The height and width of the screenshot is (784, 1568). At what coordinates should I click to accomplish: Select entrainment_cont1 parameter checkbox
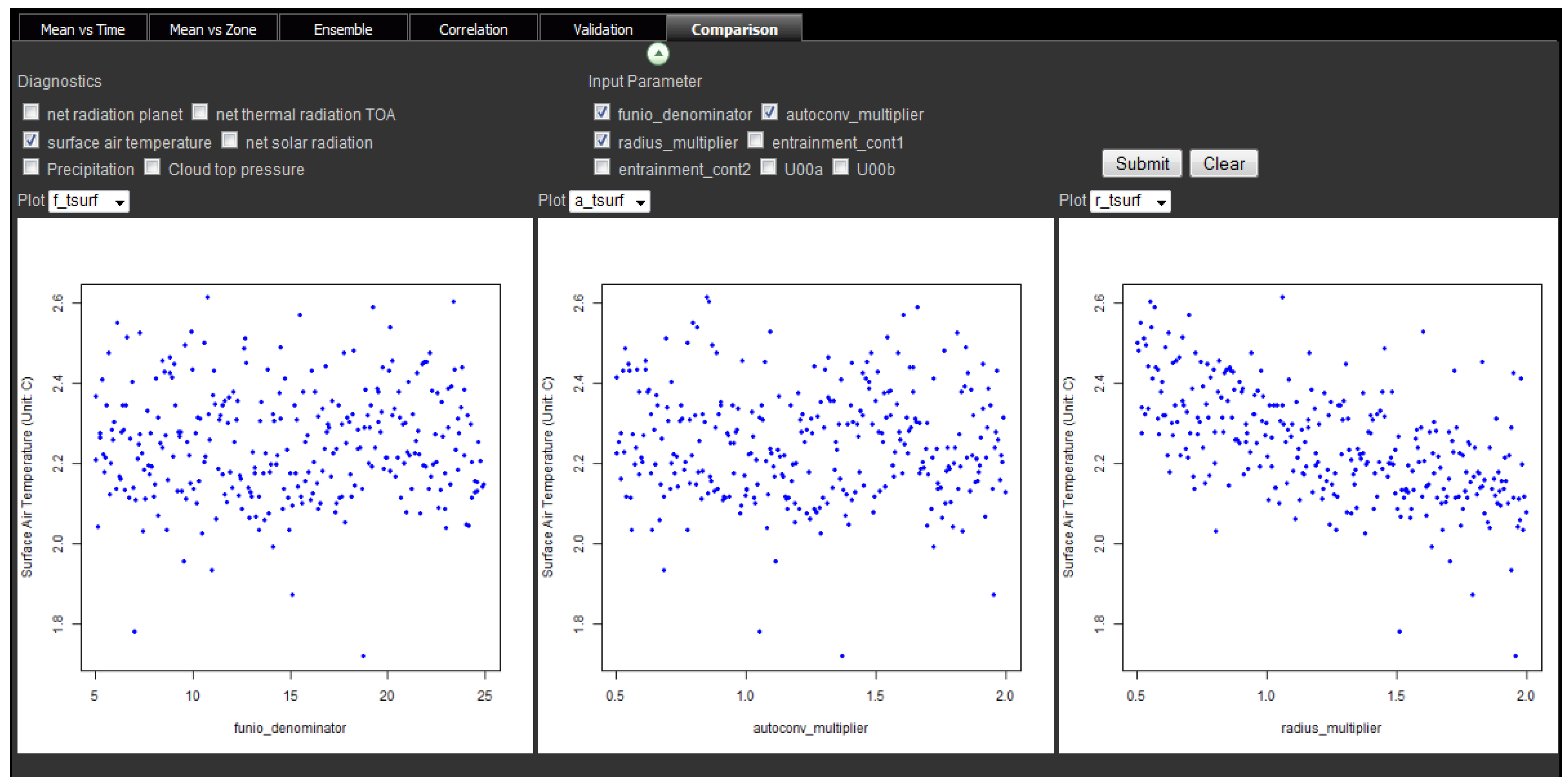[755, 140]
